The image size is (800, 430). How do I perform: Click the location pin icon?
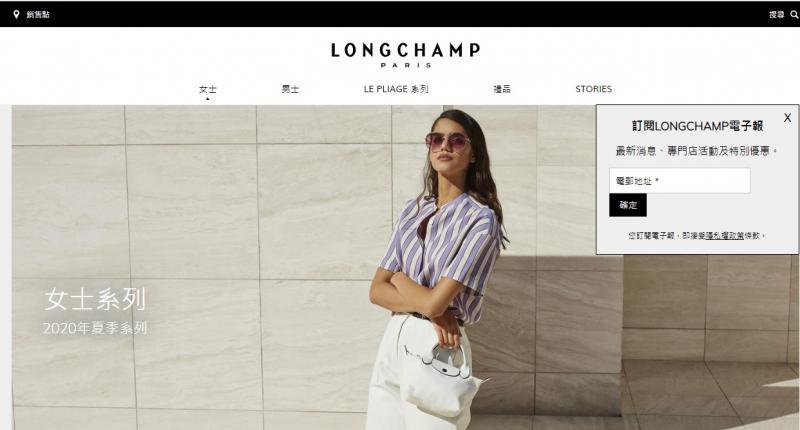pyautogui.click(x=16, y=14)
